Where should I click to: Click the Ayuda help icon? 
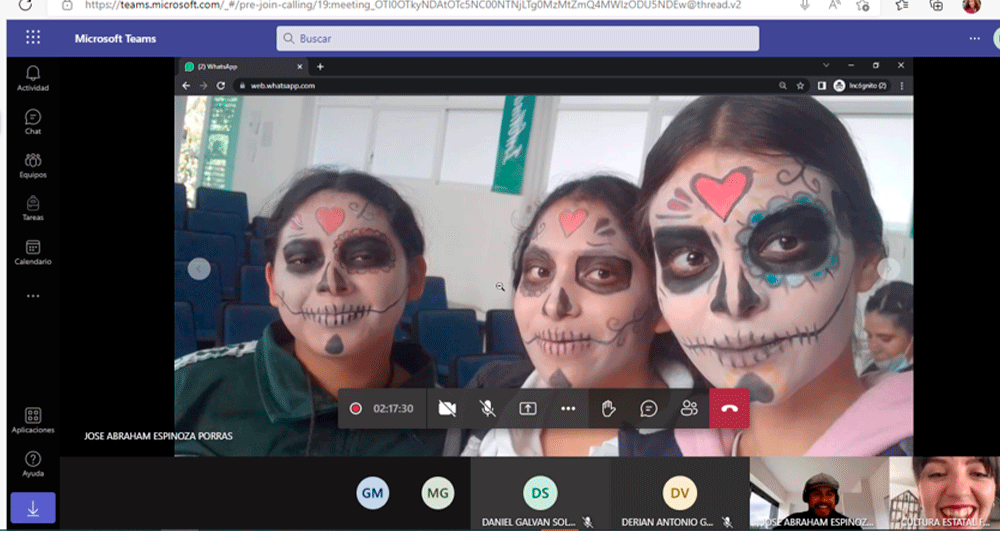[x=32, y=463]
